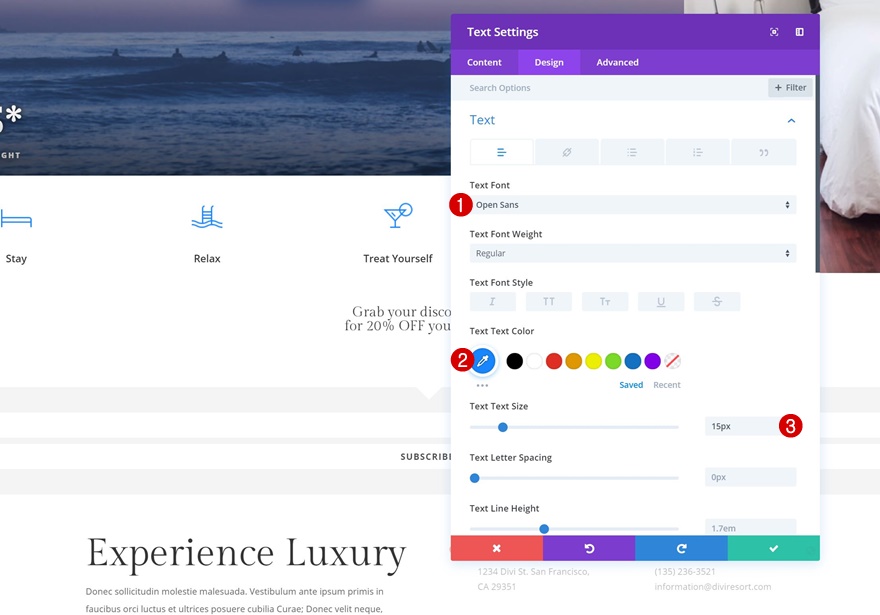The image size is (880, 615).
Task: Toggle italic text font style
Action: 492,302
